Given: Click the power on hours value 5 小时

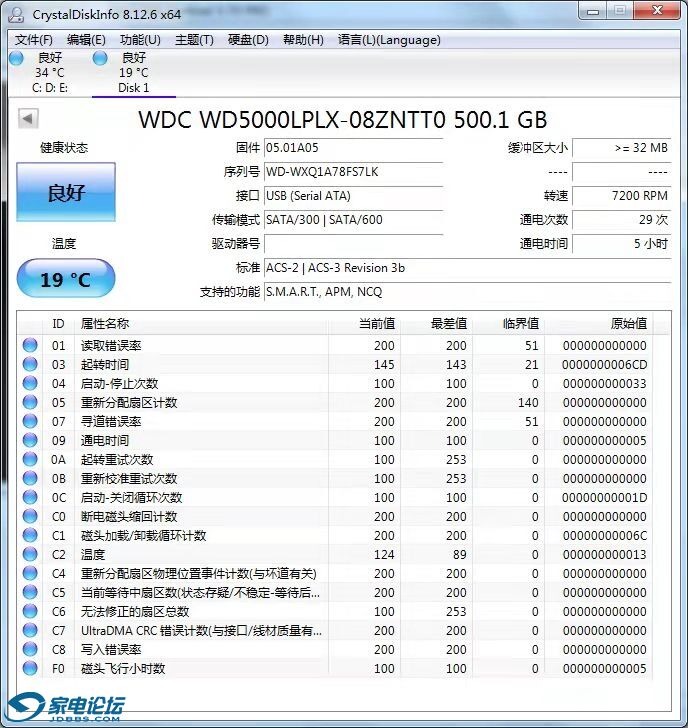Looking at the screenshot, I should (622, 244).
